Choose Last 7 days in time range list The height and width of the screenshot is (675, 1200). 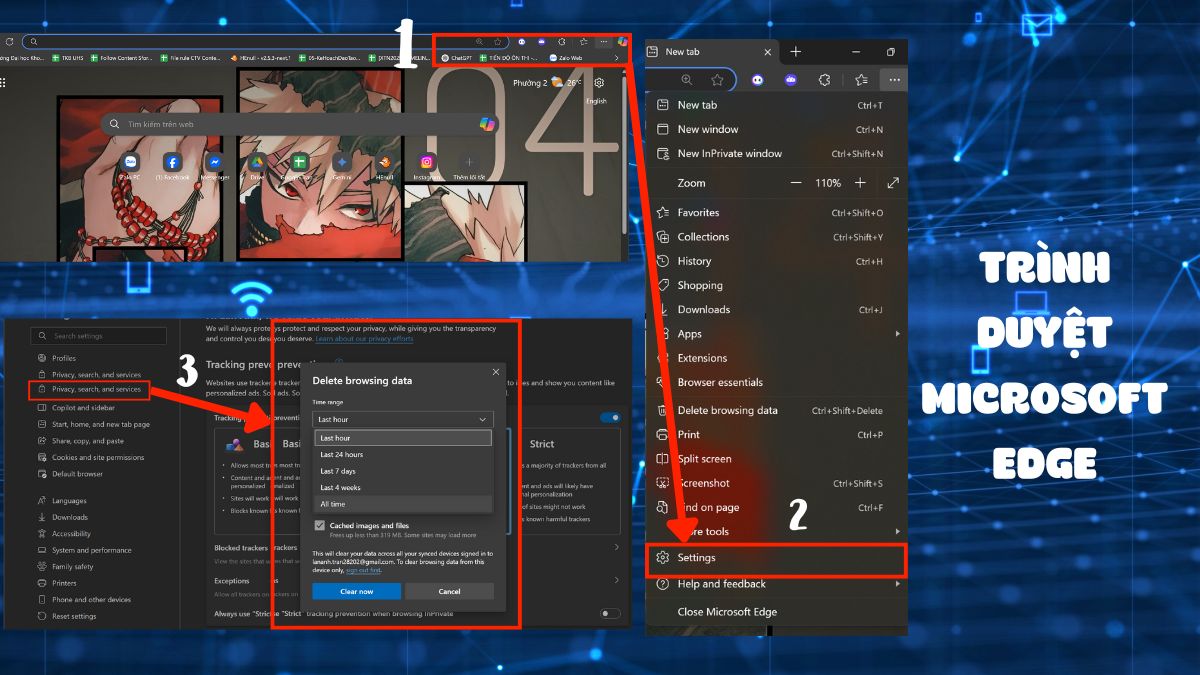(x=403, y=471)
